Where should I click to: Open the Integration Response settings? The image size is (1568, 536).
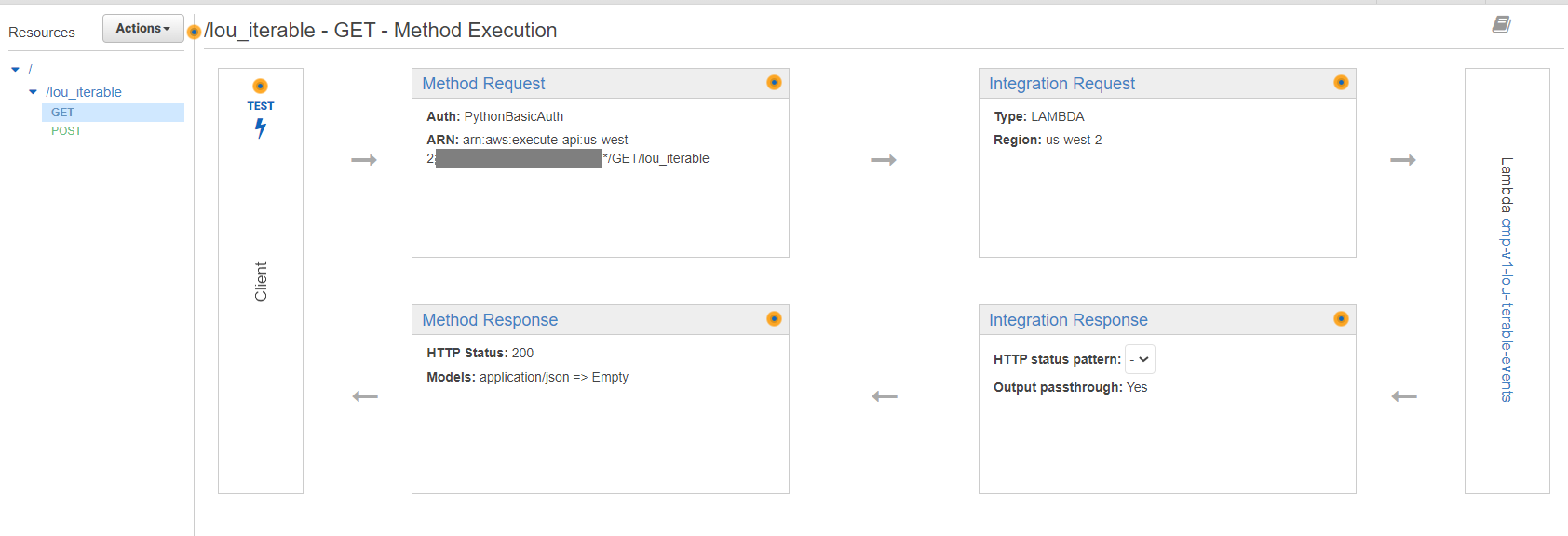pos(1068,320)
